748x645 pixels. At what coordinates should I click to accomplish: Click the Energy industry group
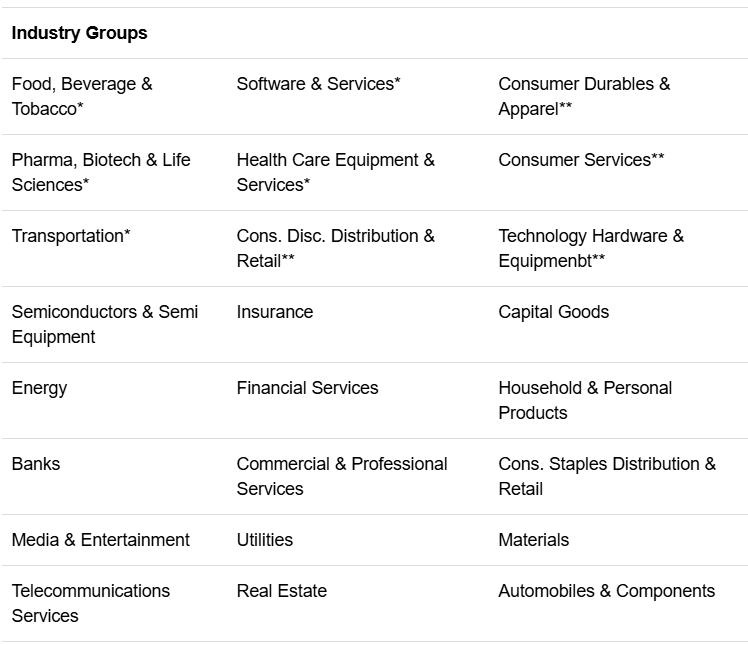click(x=39, y=388)
